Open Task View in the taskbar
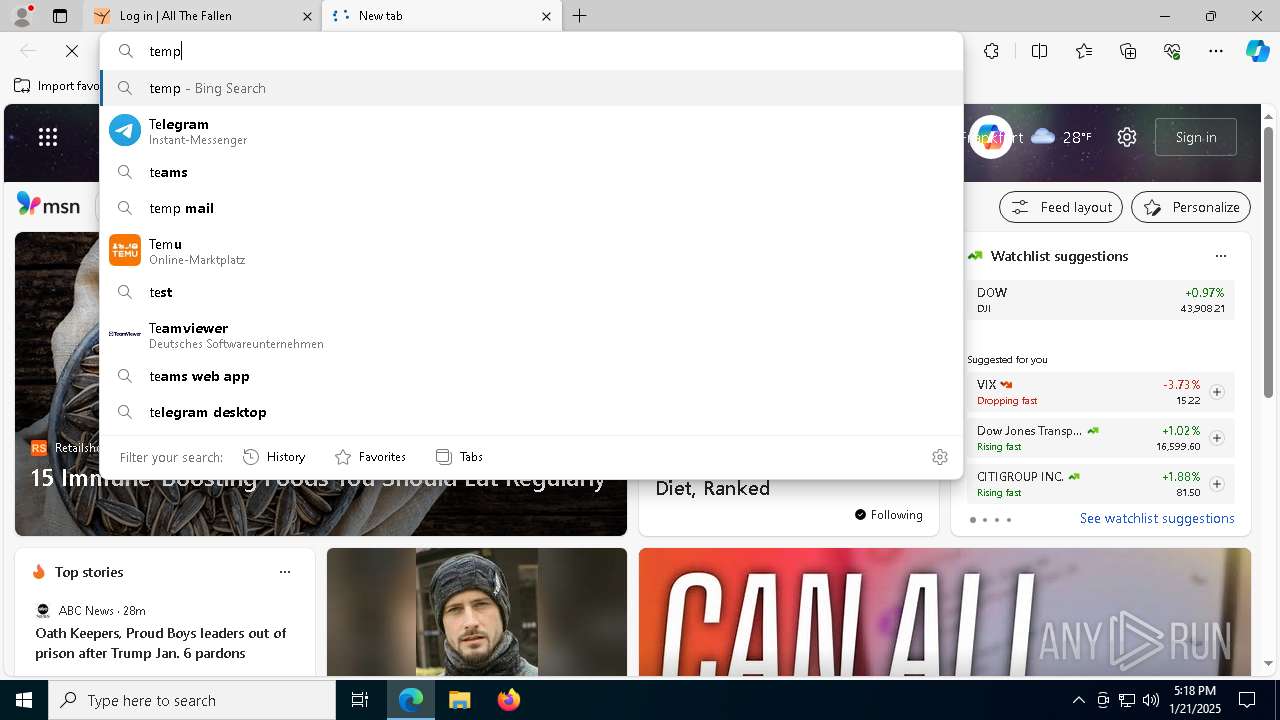Screen dimensions: 1280x720 coord(360,700)
